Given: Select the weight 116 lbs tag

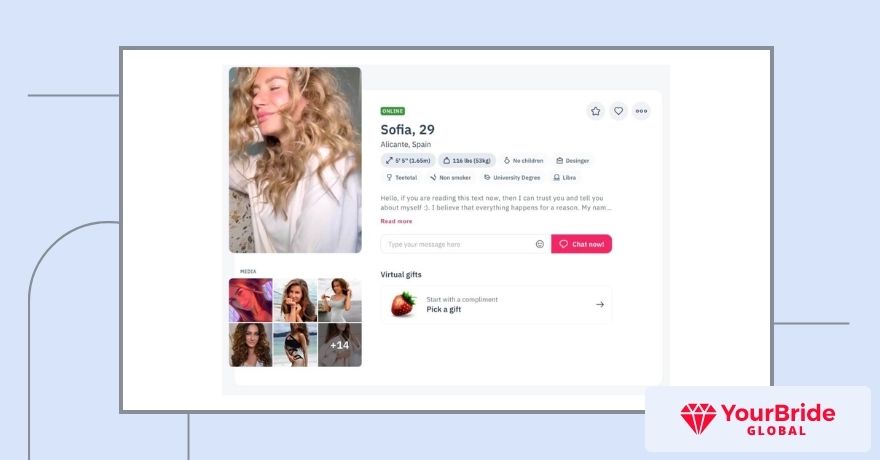Looking at the screenshot, I should 467,160.
